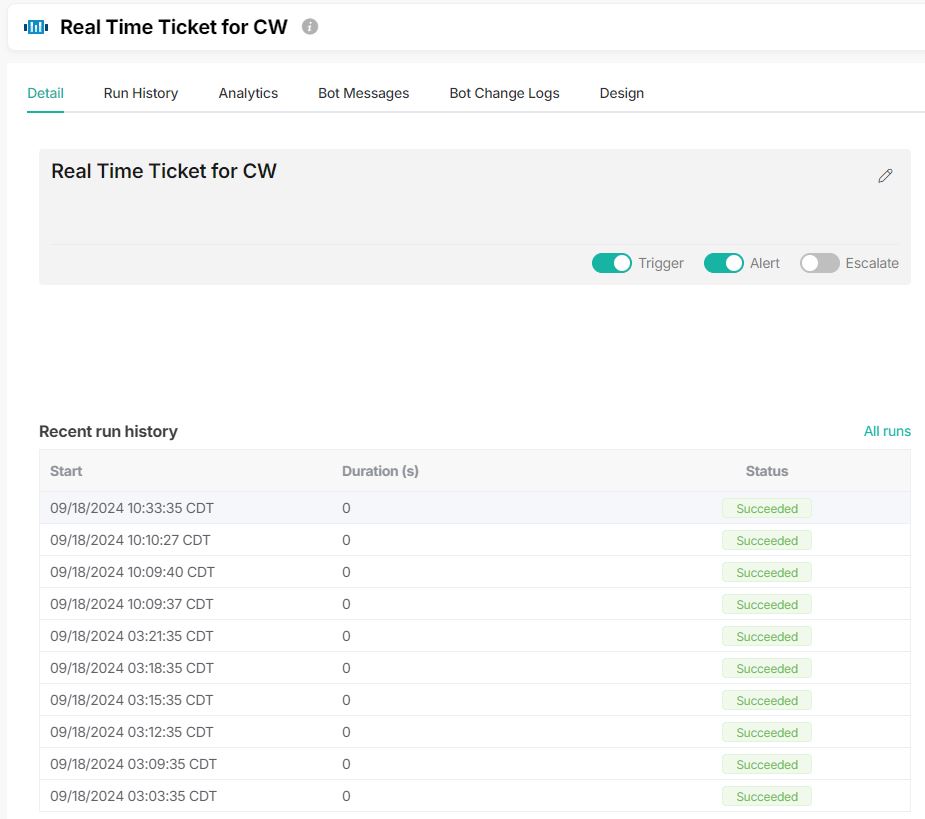Open the run started at 03:21:35 CDT
Viewport: 925px width, 819px height.
point(132,636)
